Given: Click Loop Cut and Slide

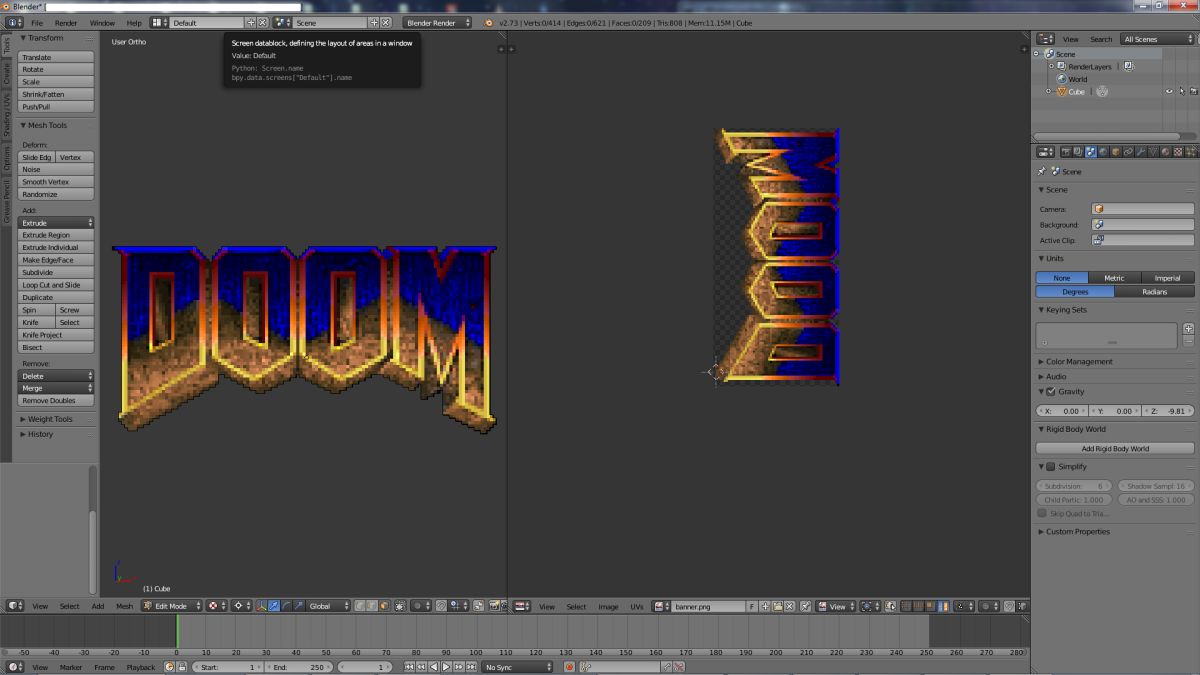Looking at the screenshot, I should tap(56, 285).
